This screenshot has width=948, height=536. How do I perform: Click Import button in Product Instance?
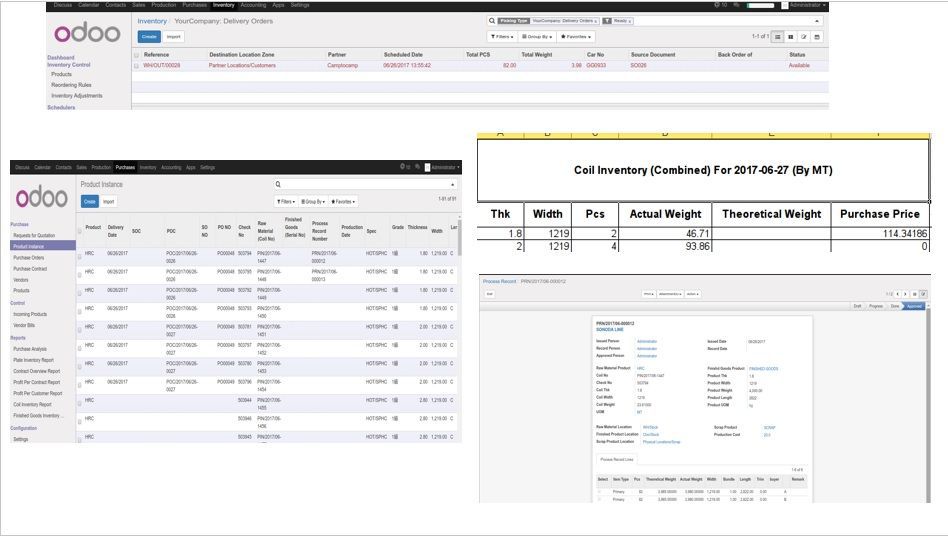click(109, 201)
